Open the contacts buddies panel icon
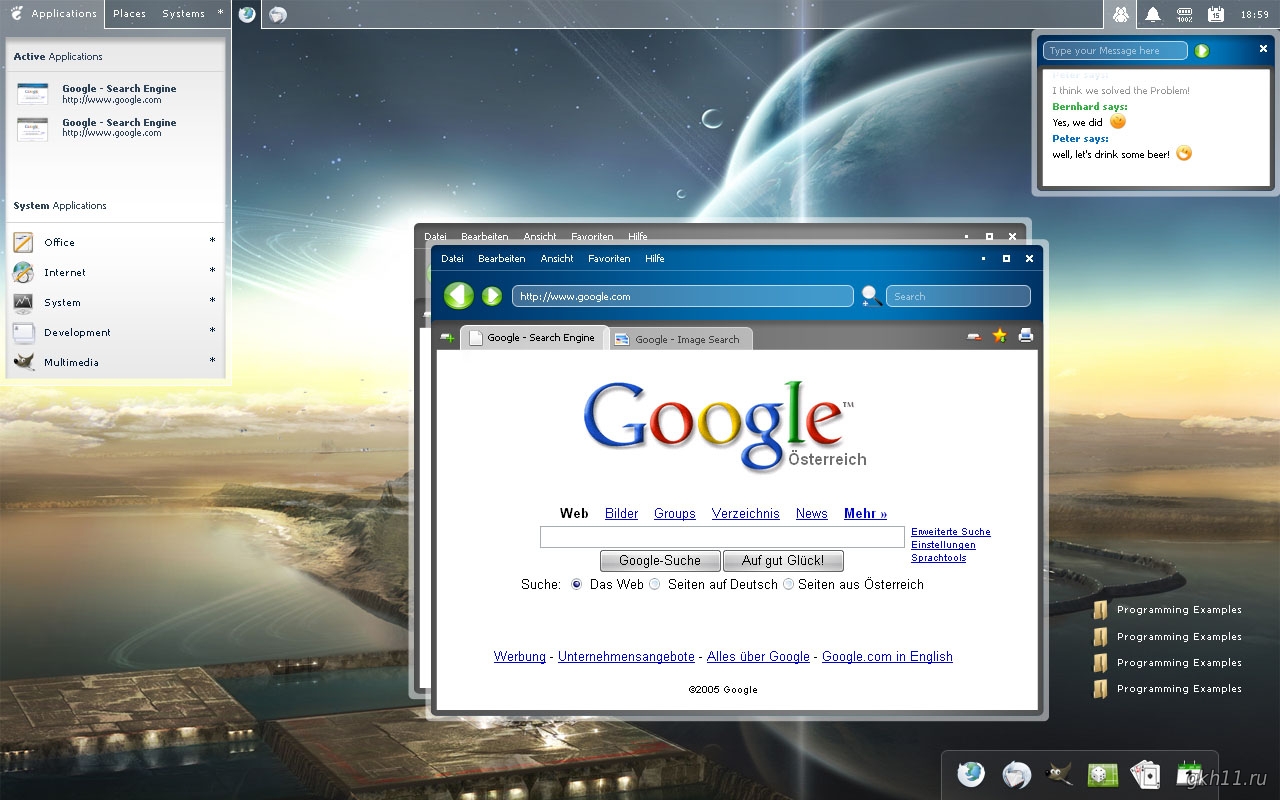The width and height of the screenshot is (1280, 800). click(x=1121, y=14)
